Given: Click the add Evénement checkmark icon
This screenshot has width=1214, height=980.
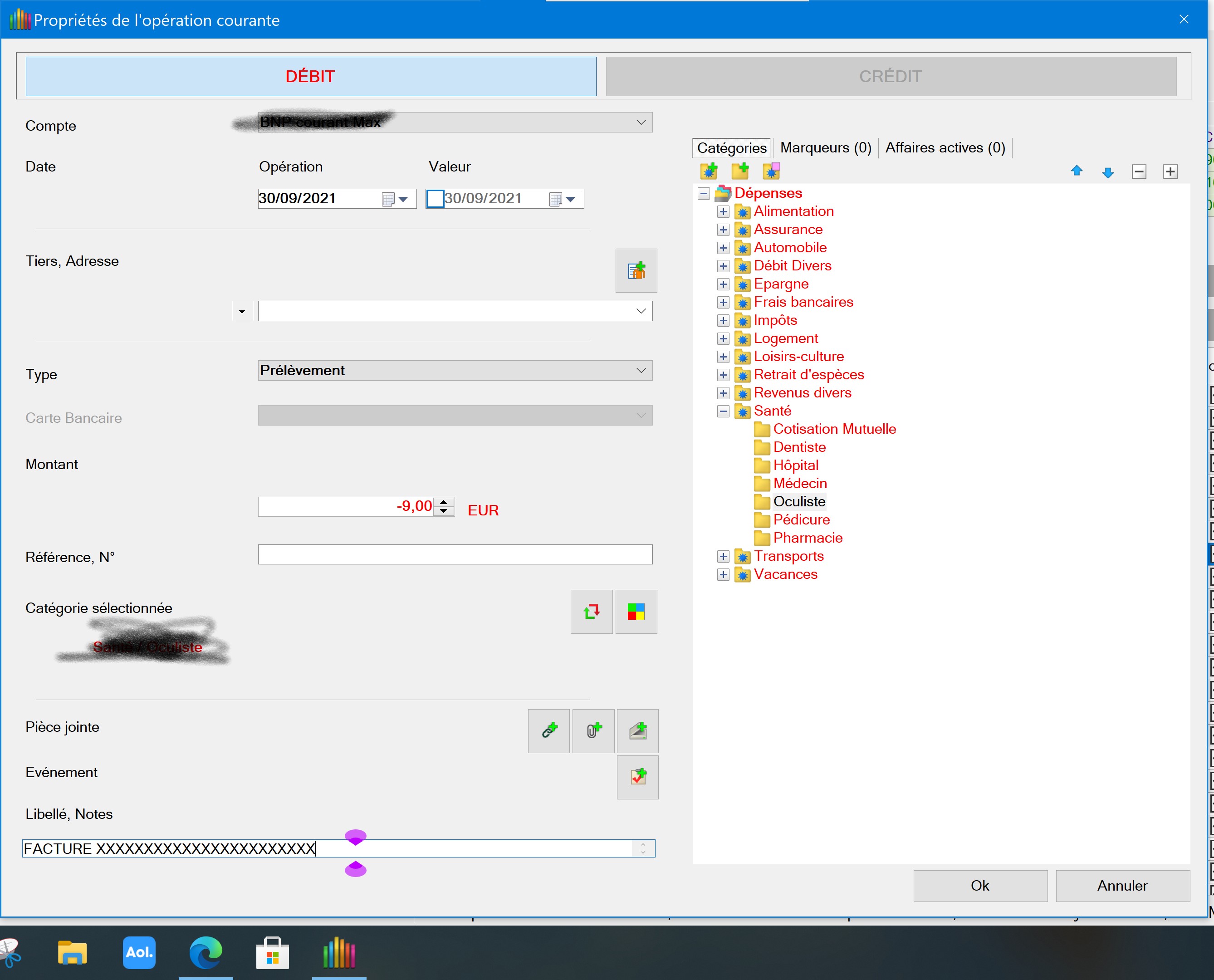Looking at the screenshot, I should 638,777.
